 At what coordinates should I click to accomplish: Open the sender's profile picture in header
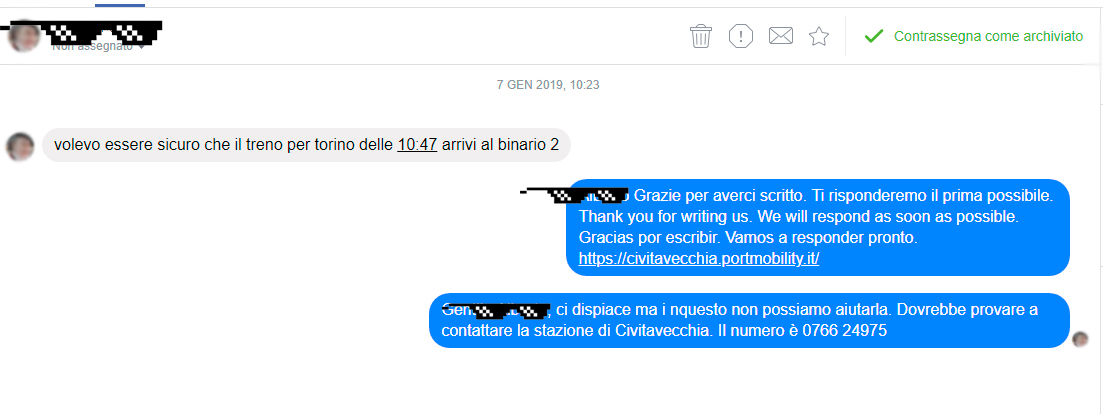point(23,36)
